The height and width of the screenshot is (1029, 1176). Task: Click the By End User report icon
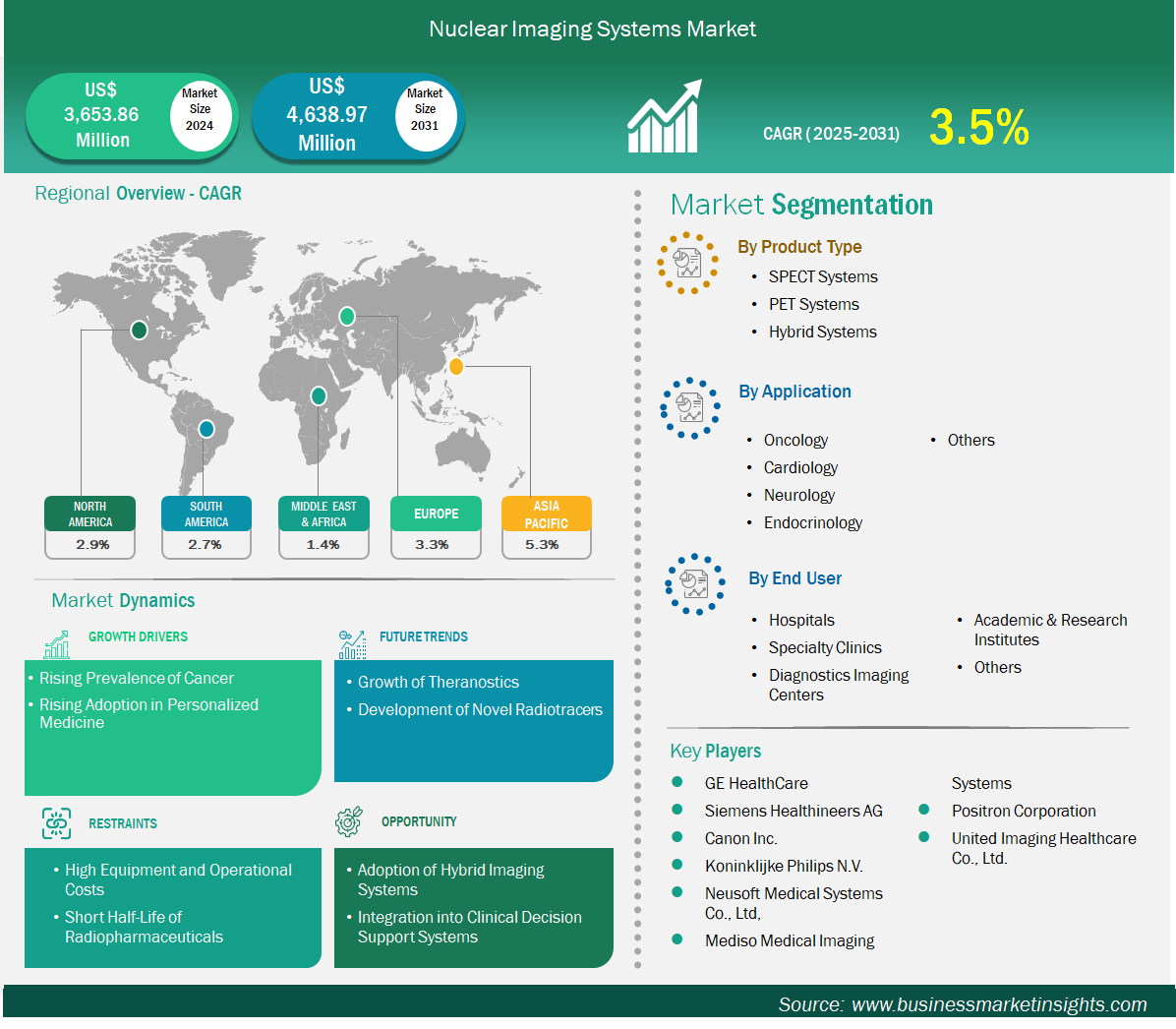point(694,584)
